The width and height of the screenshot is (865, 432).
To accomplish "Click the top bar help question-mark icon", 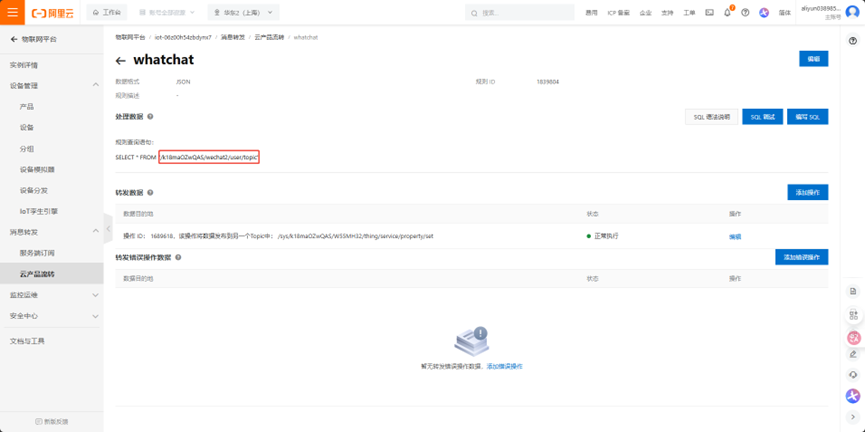I will click(745, 13).
